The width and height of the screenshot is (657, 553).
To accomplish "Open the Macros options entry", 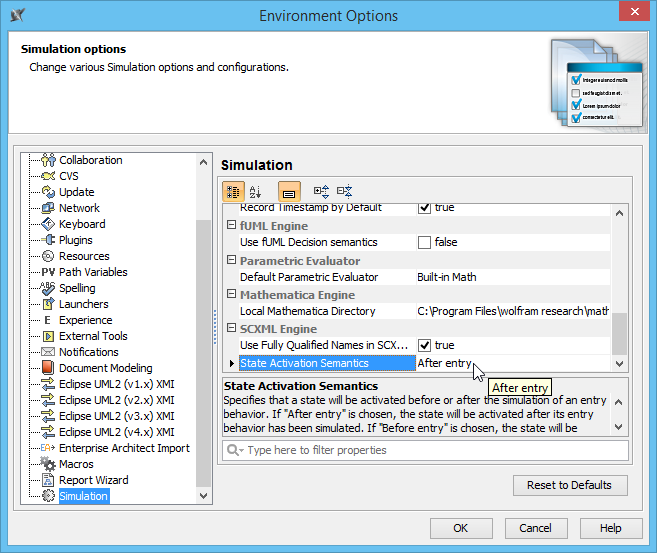I will tap(76, 464).
